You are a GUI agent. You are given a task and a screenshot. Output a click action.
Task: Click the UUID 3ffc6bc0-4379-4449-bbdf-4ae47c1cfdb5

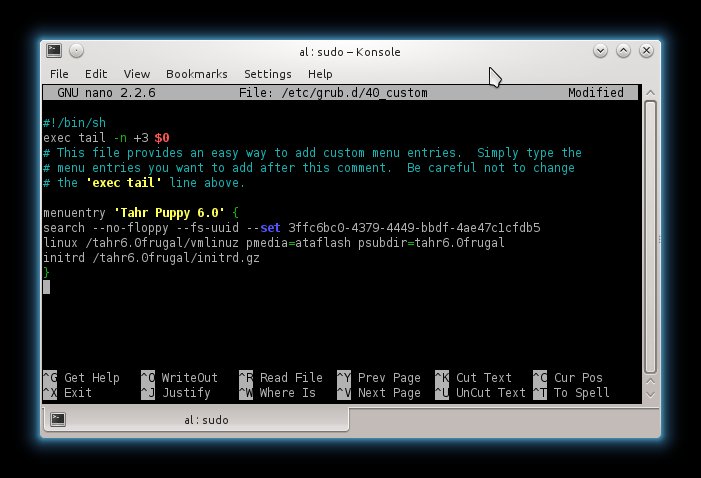pyautogui.click(x=414, y=228)
